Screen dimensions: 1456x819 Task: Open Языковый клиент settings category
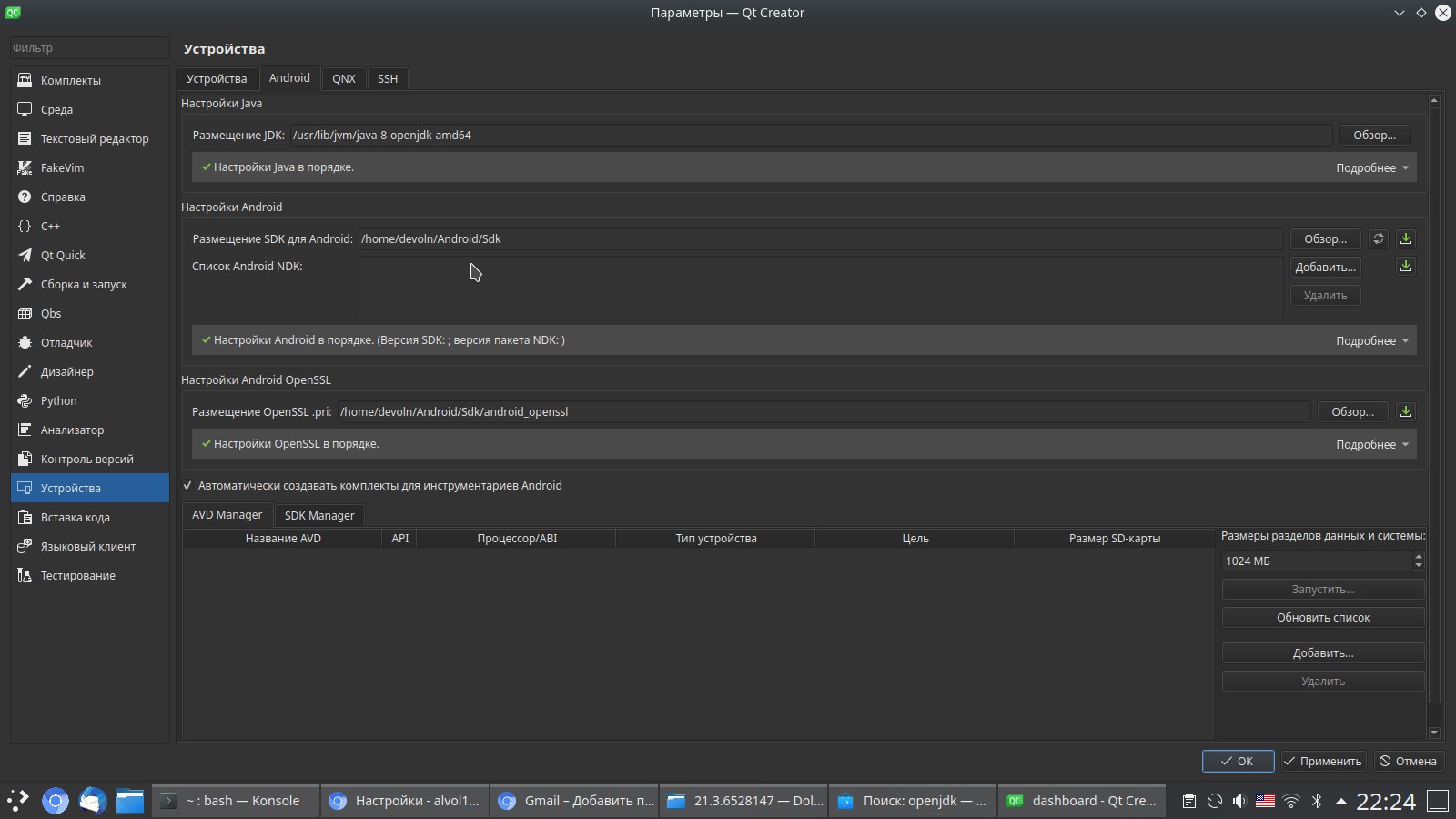tap(90, 546)
